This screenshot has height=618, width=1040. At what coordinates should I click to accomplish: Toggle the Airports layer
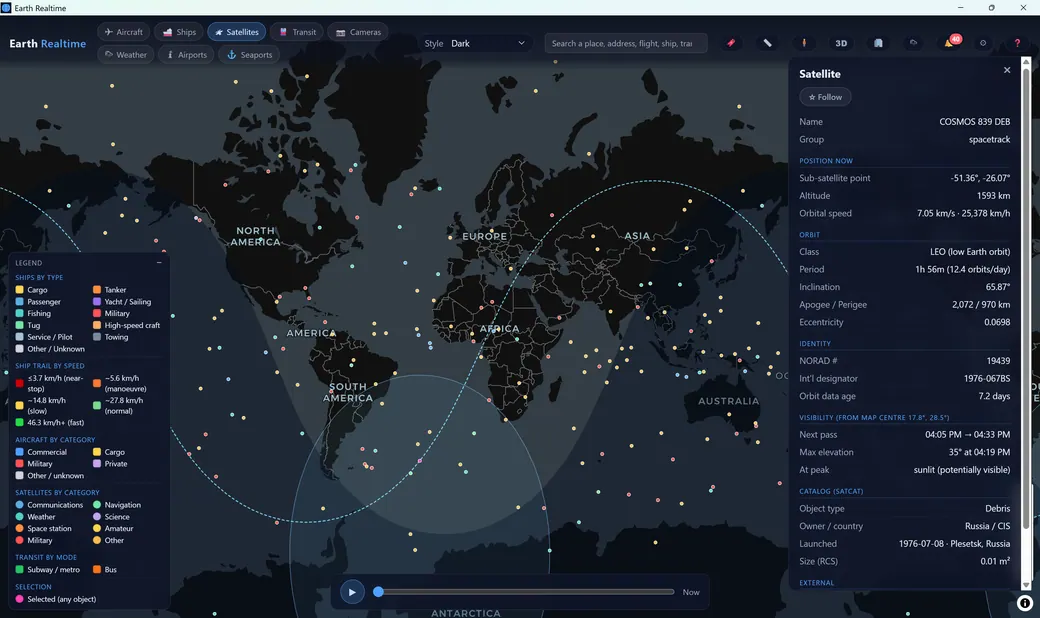pos(186,54)
